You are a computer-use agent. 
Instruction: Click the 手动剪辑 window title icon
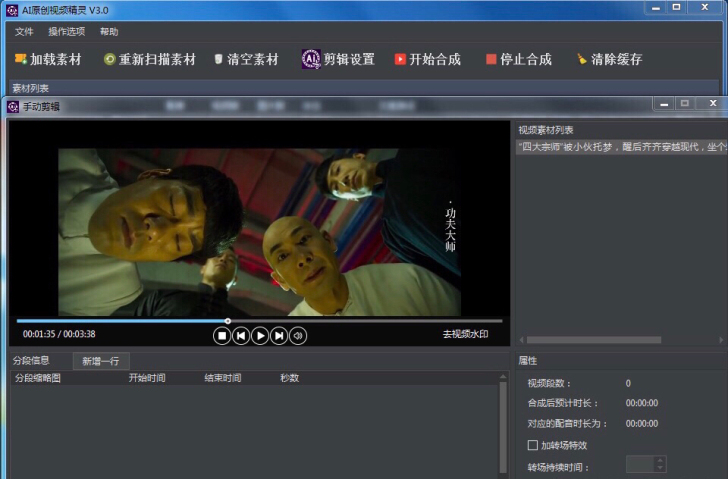point(13,107)
